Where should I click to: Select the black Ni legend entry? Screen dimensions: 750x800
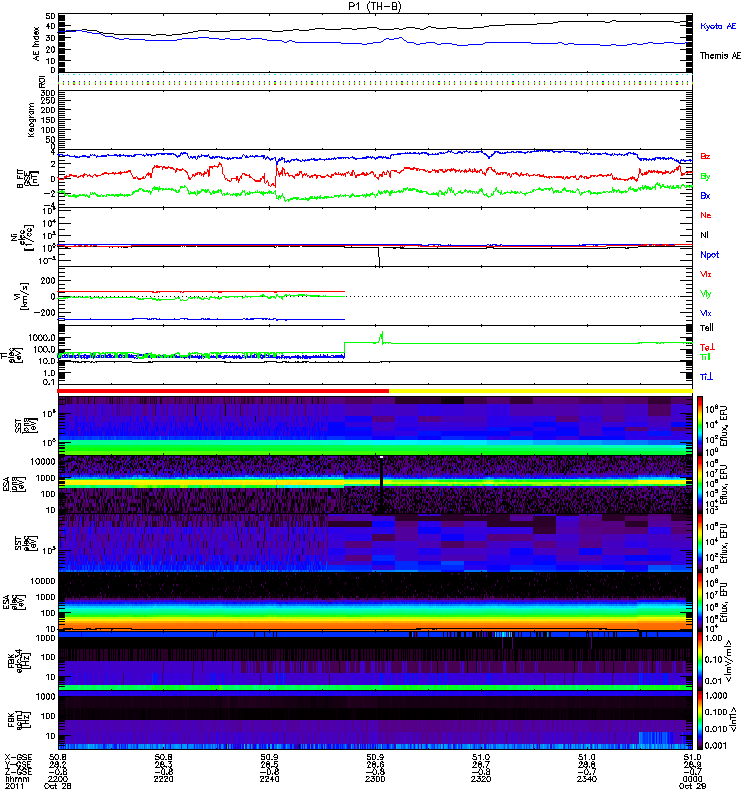[704, 235]
